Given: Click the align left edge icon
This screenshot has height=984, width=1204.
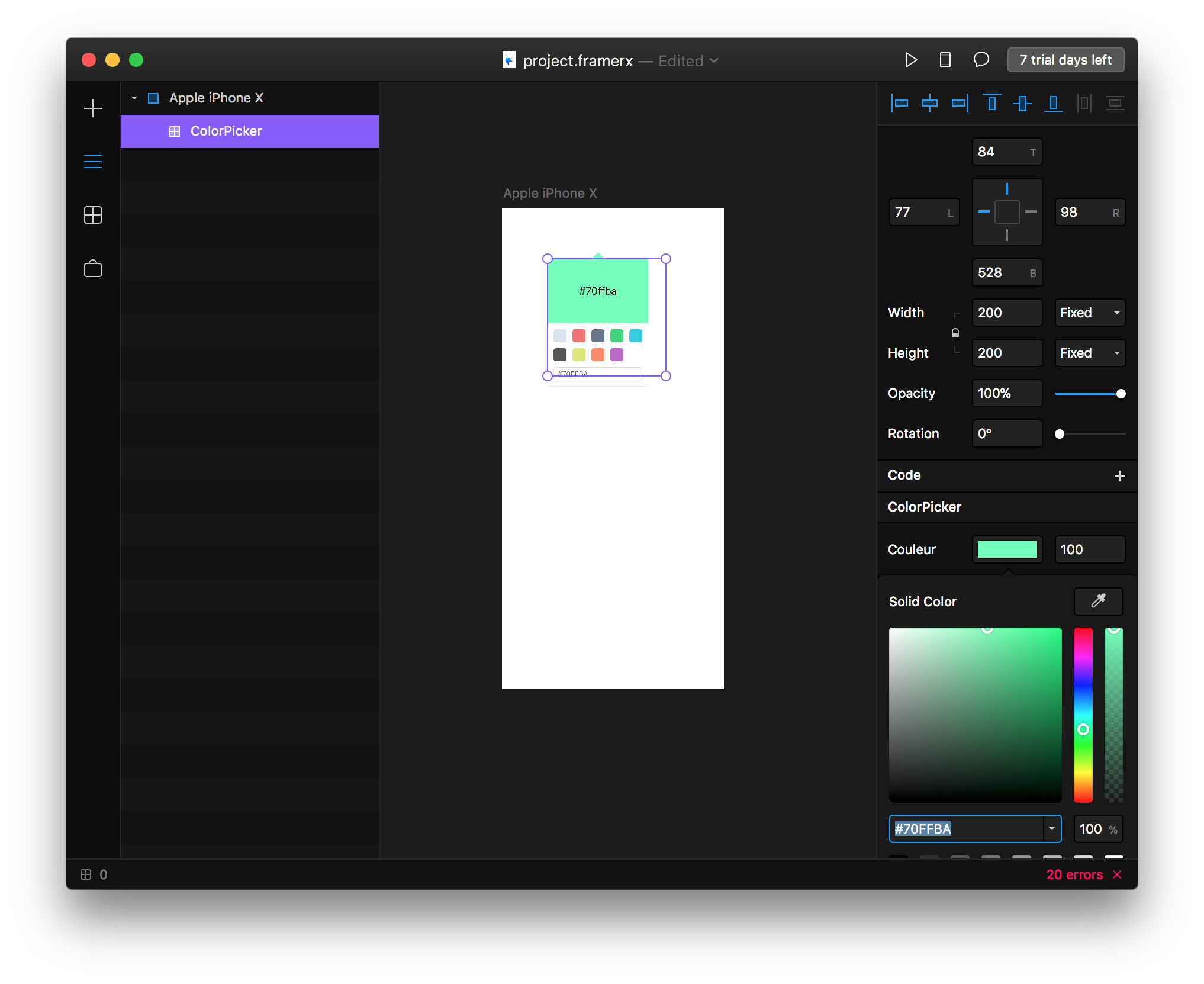Looking at the screenshot, I should 898,103.
